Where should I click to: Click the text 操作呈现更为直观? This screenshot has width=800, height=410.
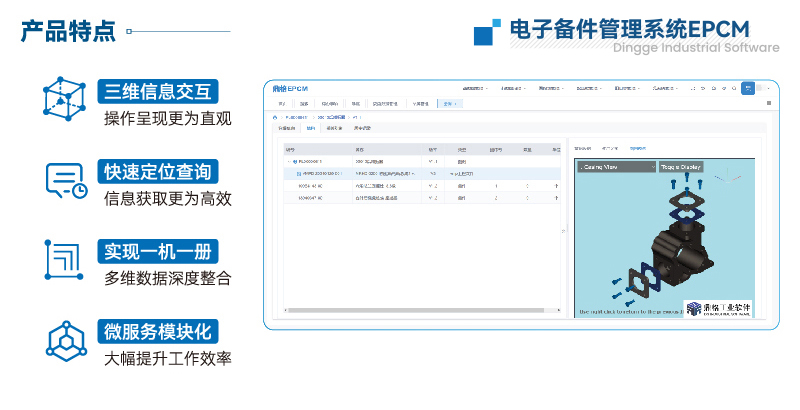click(x=167, y=118)
